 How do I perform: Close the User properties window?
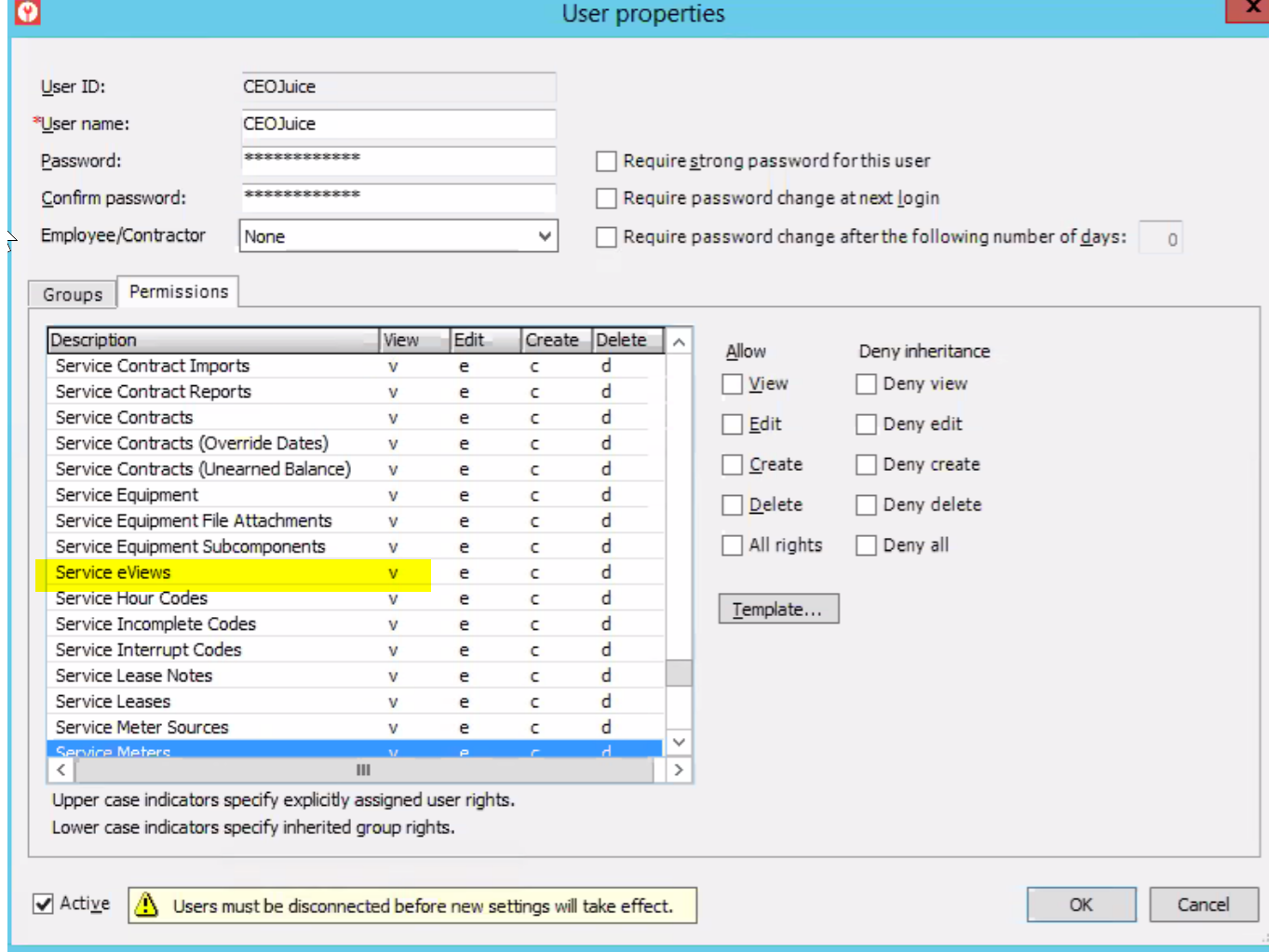(1249, 9)
